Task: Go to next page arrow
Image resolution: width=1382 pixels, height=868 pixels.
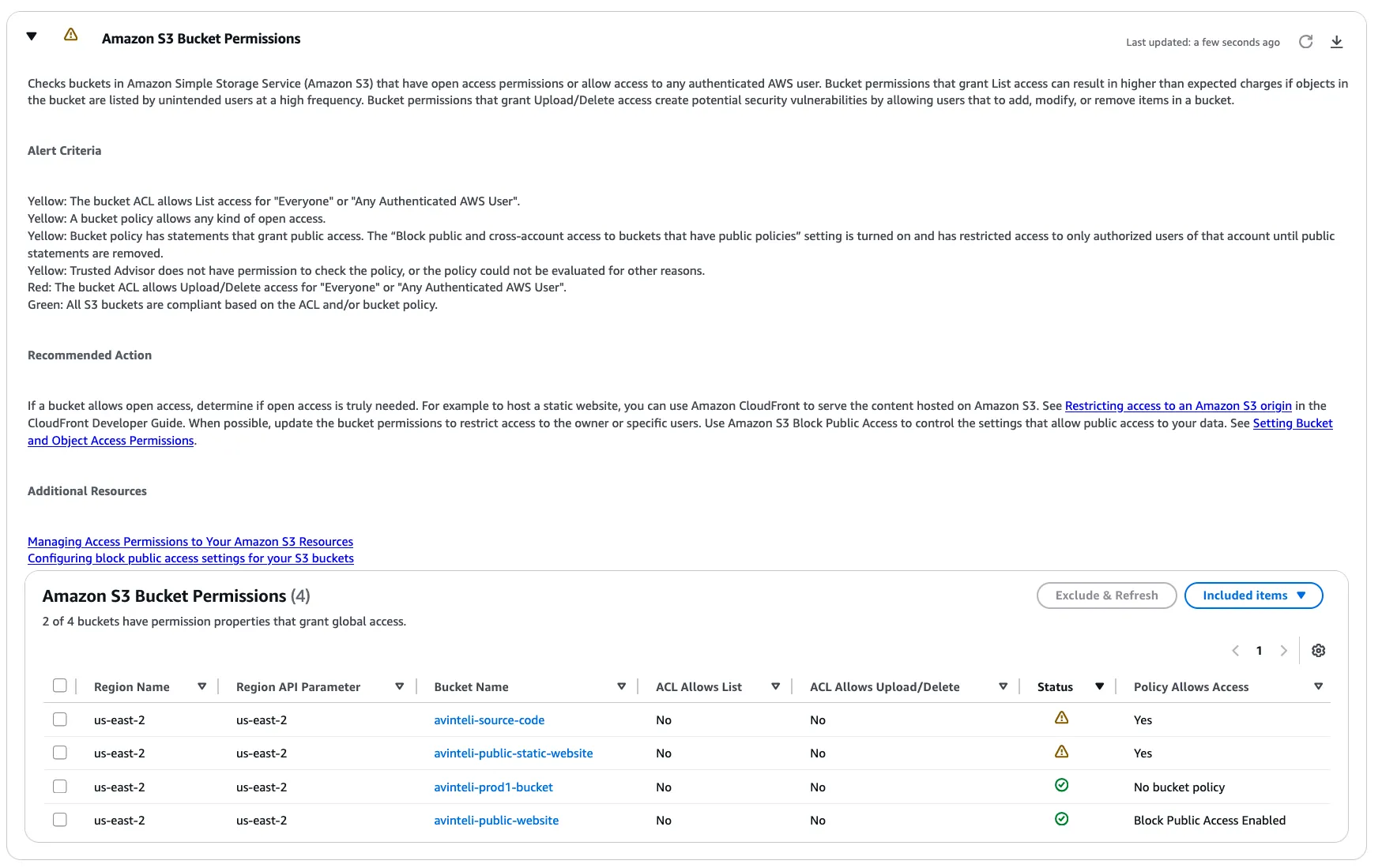Action: (1283, 651)
